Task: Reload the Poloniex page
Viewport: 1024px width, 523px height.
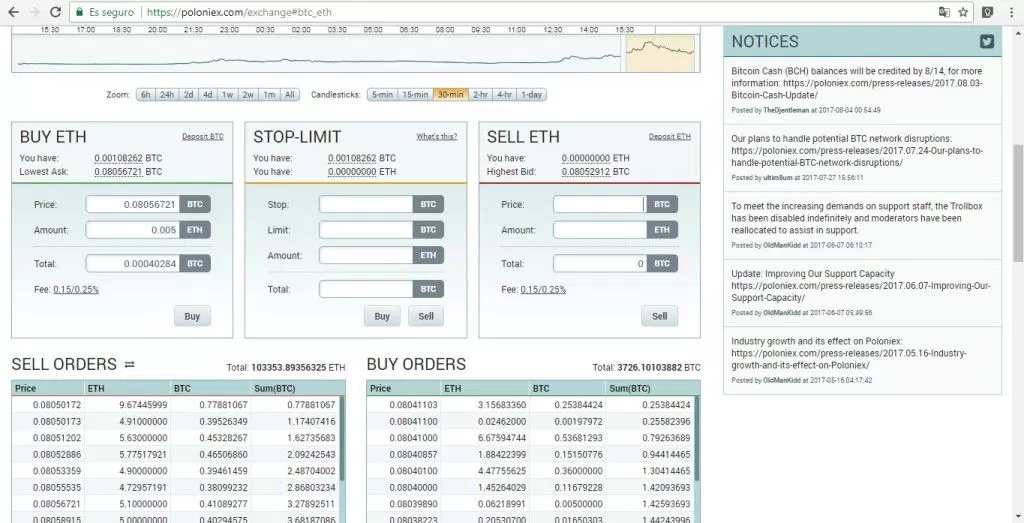Action: 56,12
